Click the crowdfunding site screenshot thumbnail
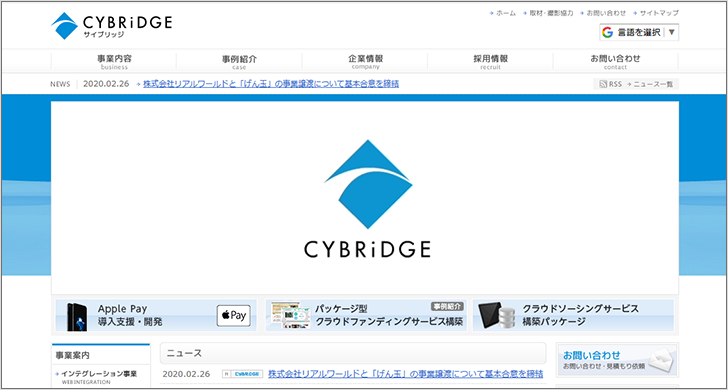 tap(291, 315)
